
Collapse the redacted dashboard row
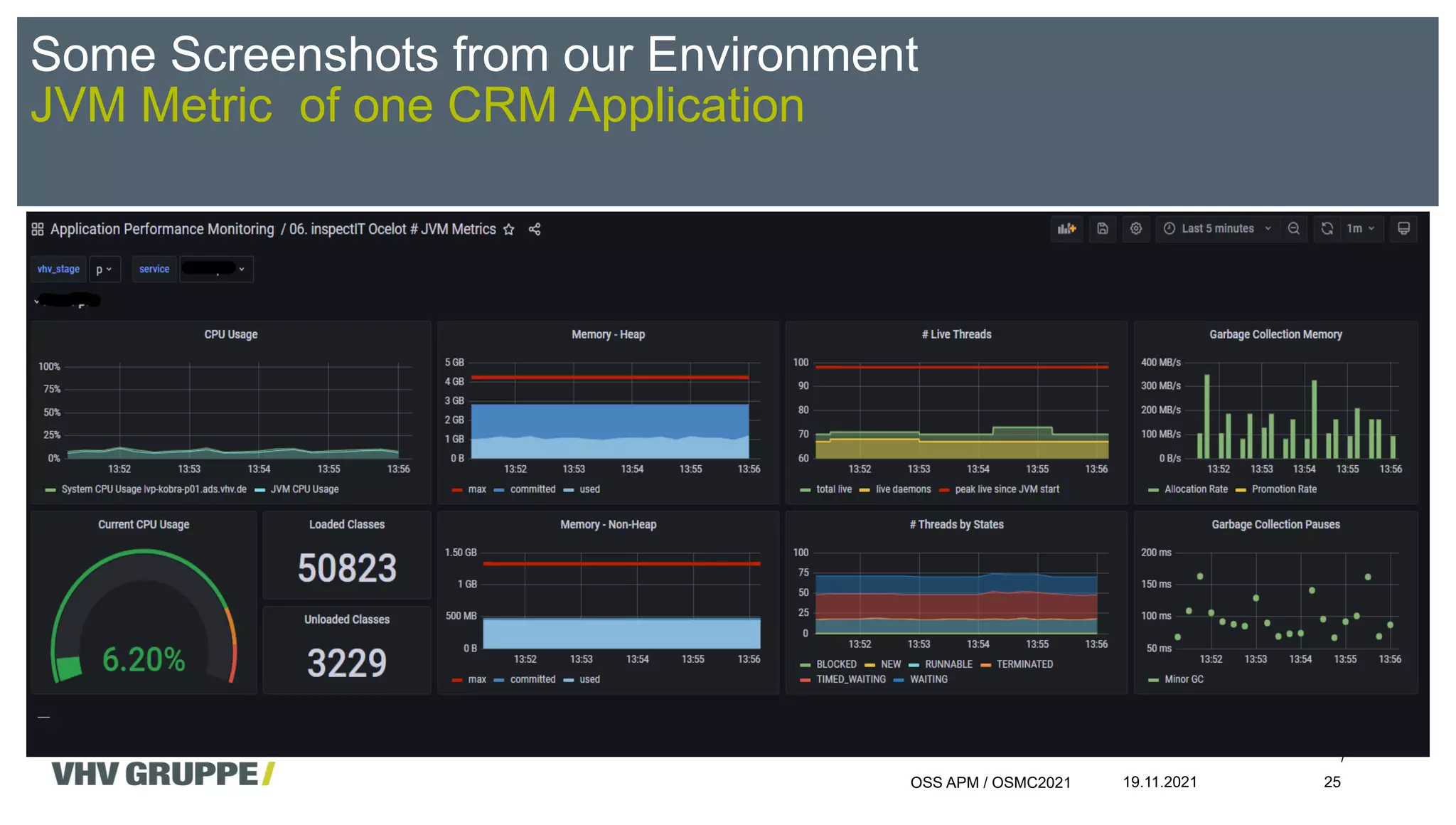coord(37,302)
